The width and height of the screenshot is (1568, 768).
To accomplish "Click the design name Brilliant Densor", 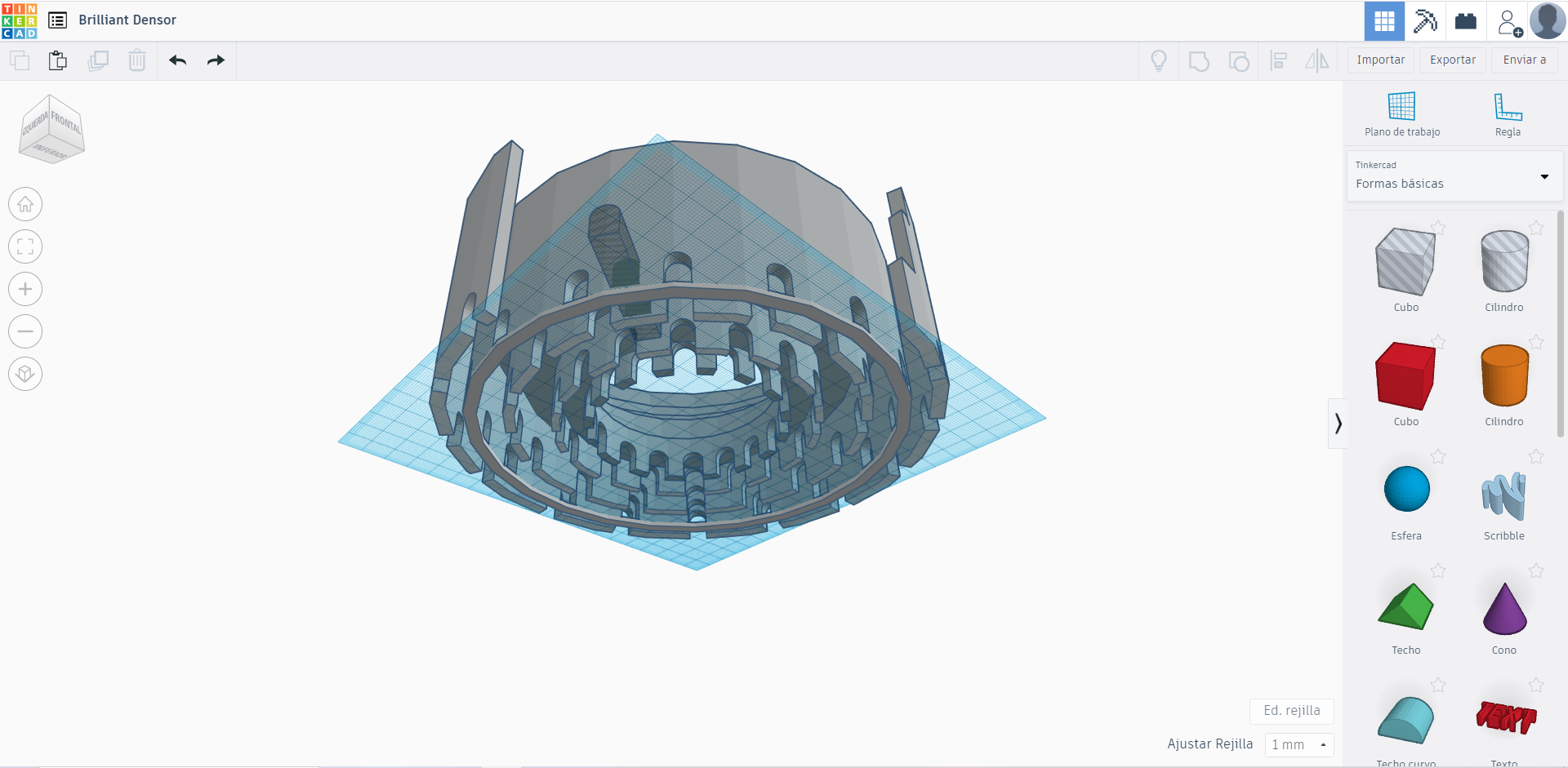I will [127, 20].
